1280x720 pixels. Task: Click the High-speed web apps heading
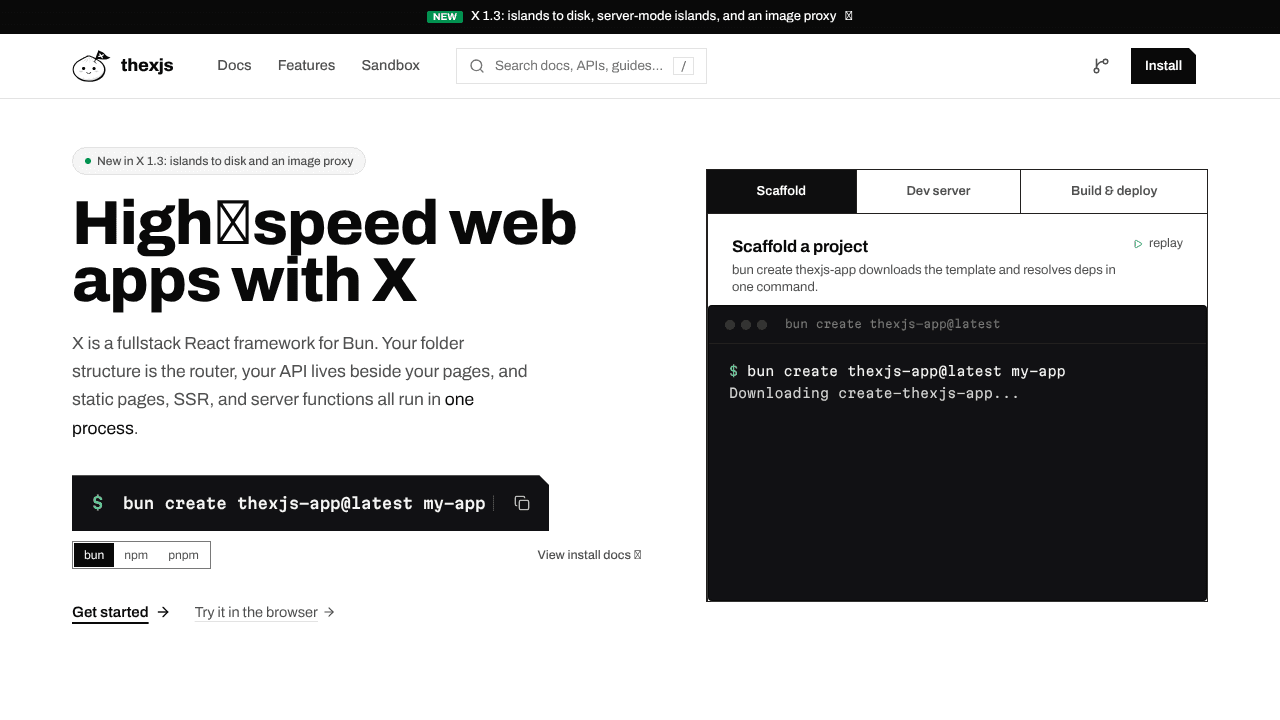[325, 251]
